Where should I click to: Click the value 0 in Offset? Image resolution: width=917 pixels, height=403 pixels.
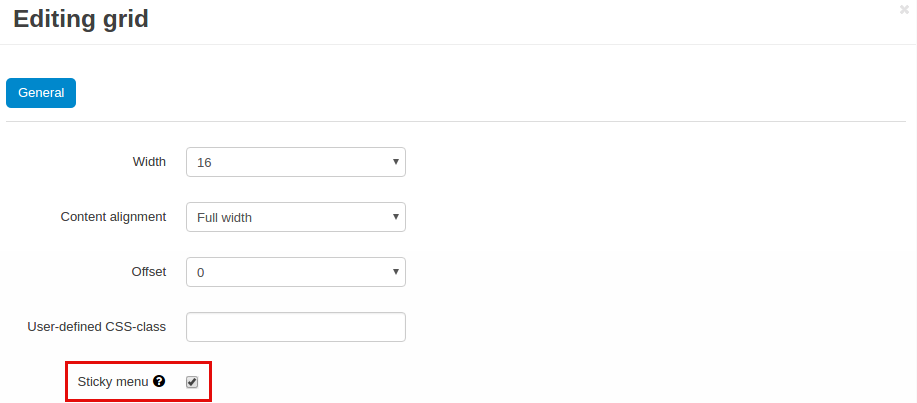[201, 273]
